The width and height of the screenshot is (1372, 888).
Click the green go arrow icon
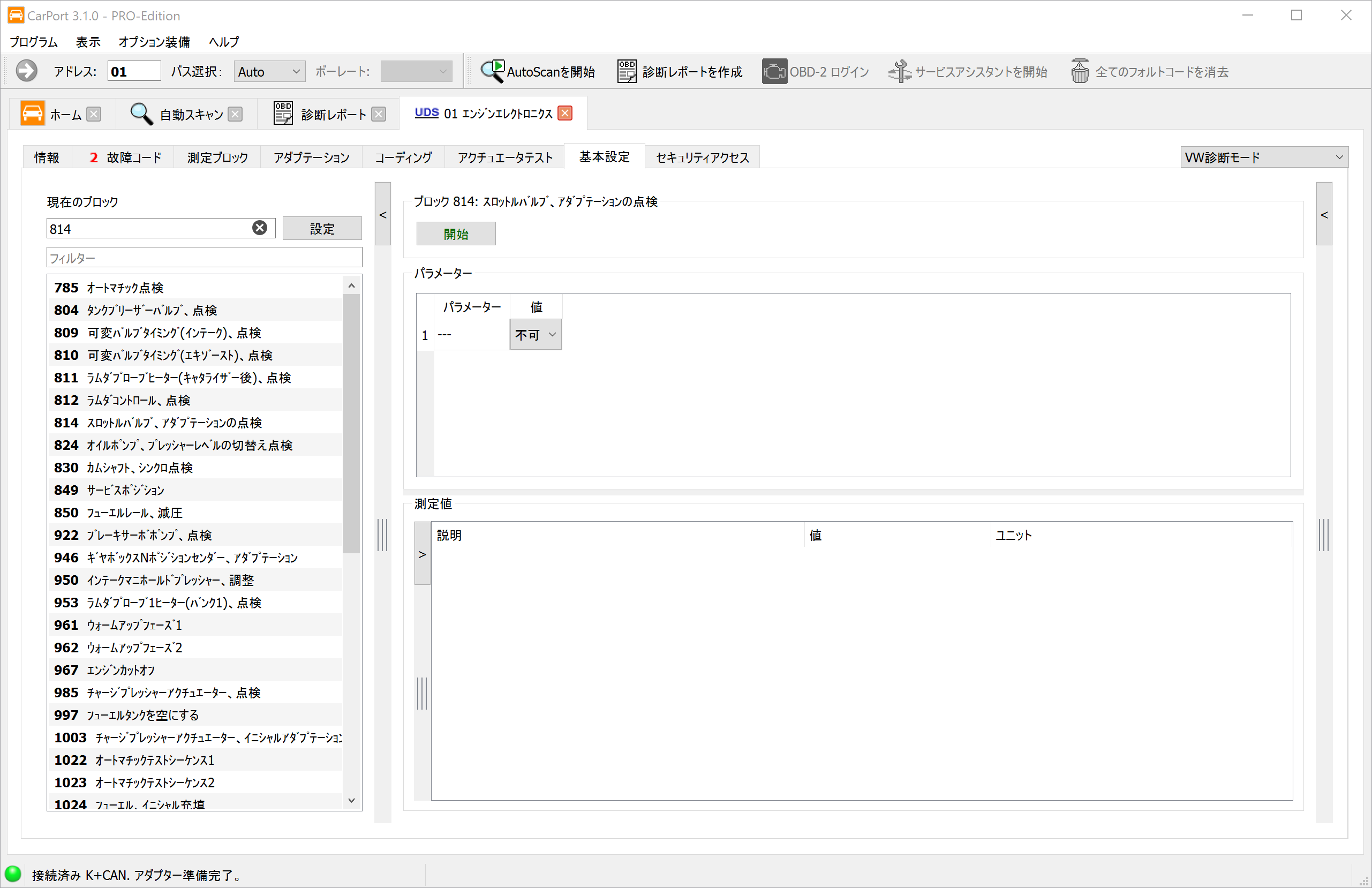point(26,72)
